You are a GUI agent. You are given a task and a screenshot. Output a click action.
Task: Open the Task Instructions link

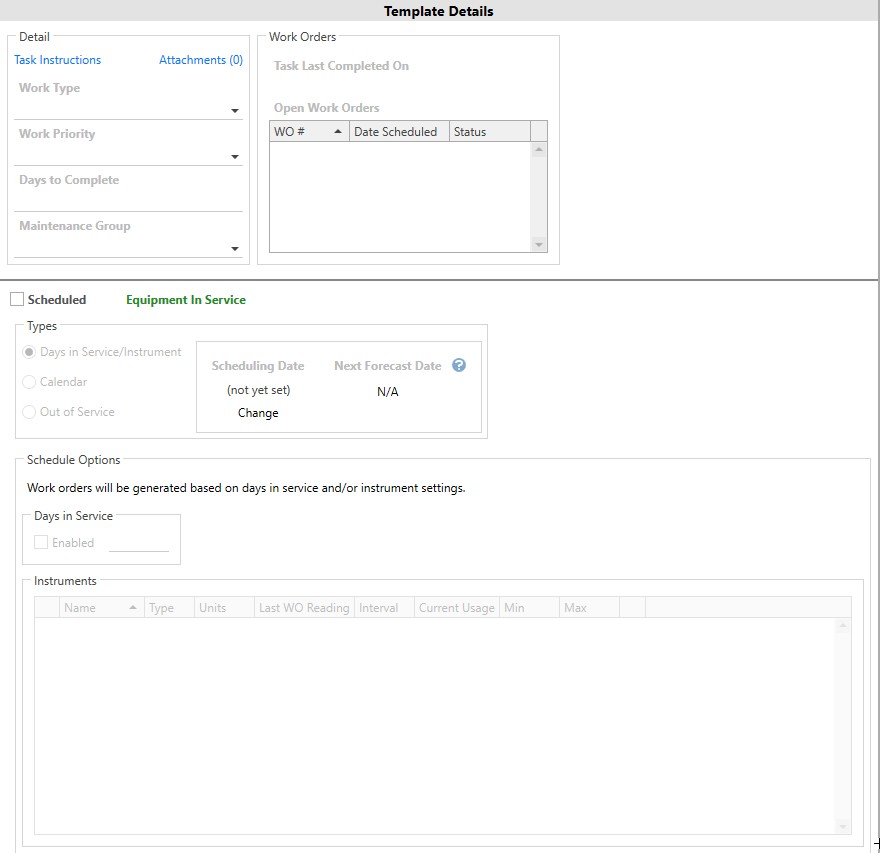pyautogui.click(x=57, y=59)
